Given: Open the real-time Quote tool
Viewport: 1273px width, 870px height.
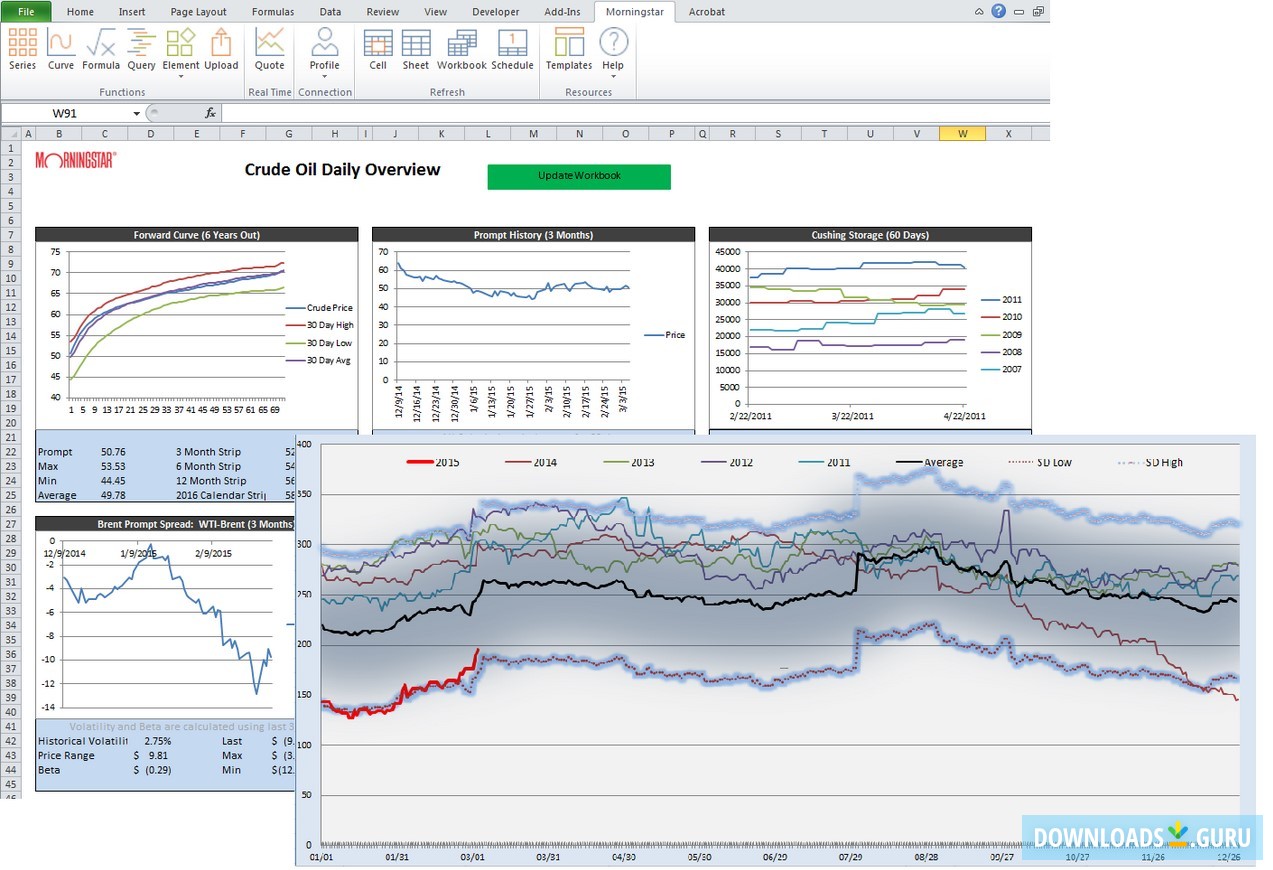Looking at the screenshot, I should [268, 52].
